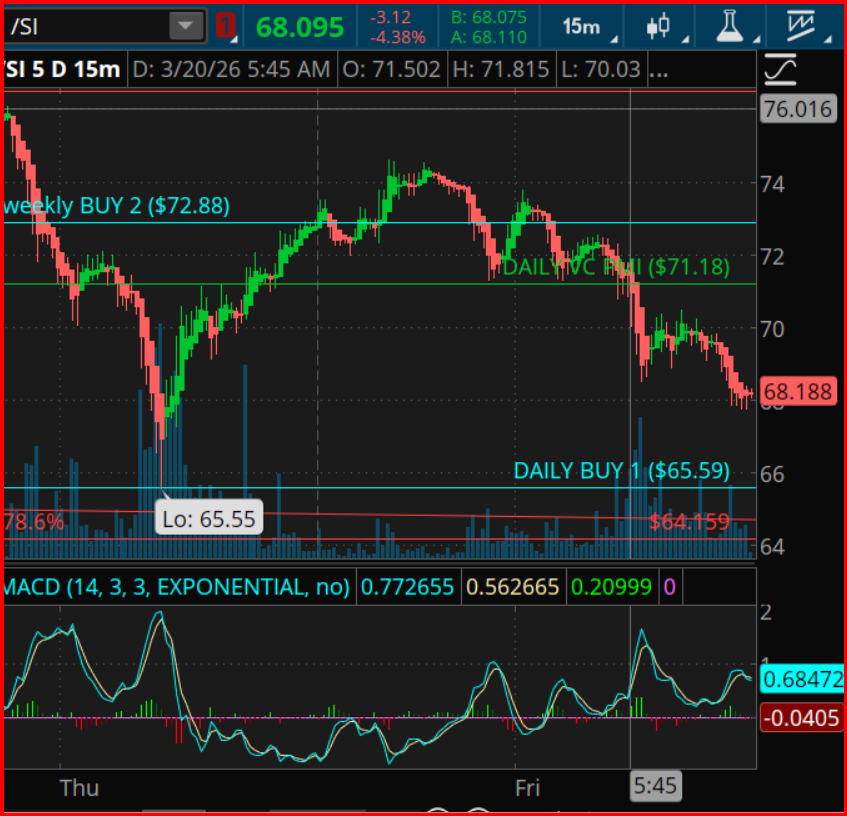
Task: Click the open value O: 71.502
Action: pyautogui.click(x=392, y=69)
